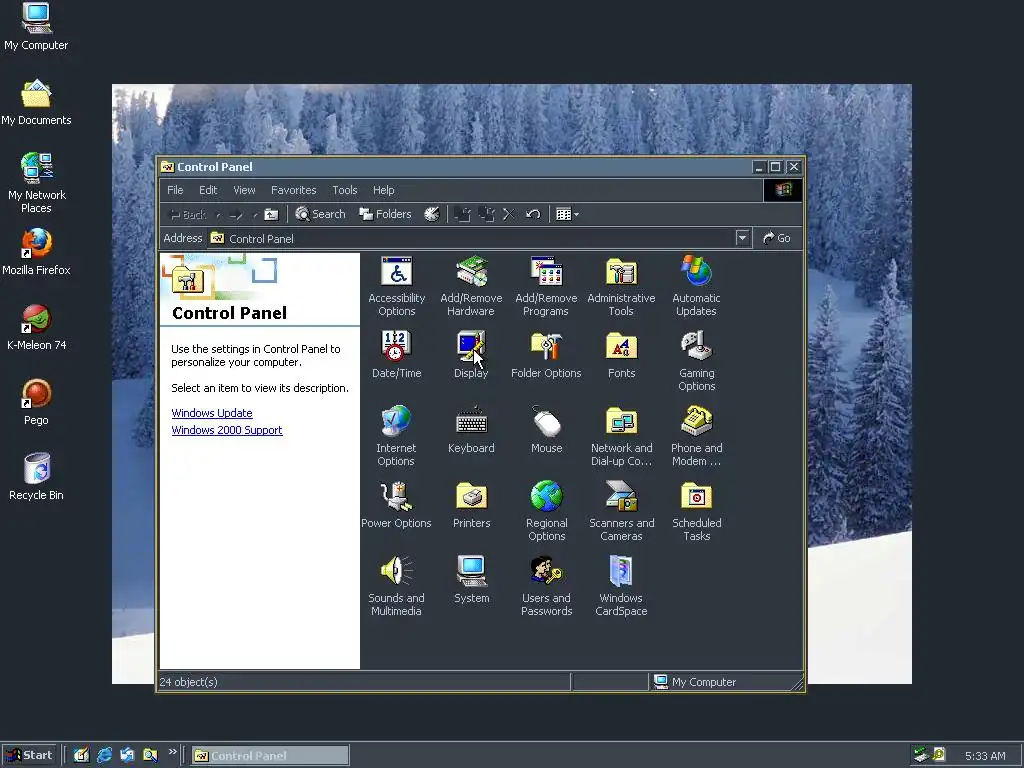Open the Mouse applet

click(x=546, y=430)
